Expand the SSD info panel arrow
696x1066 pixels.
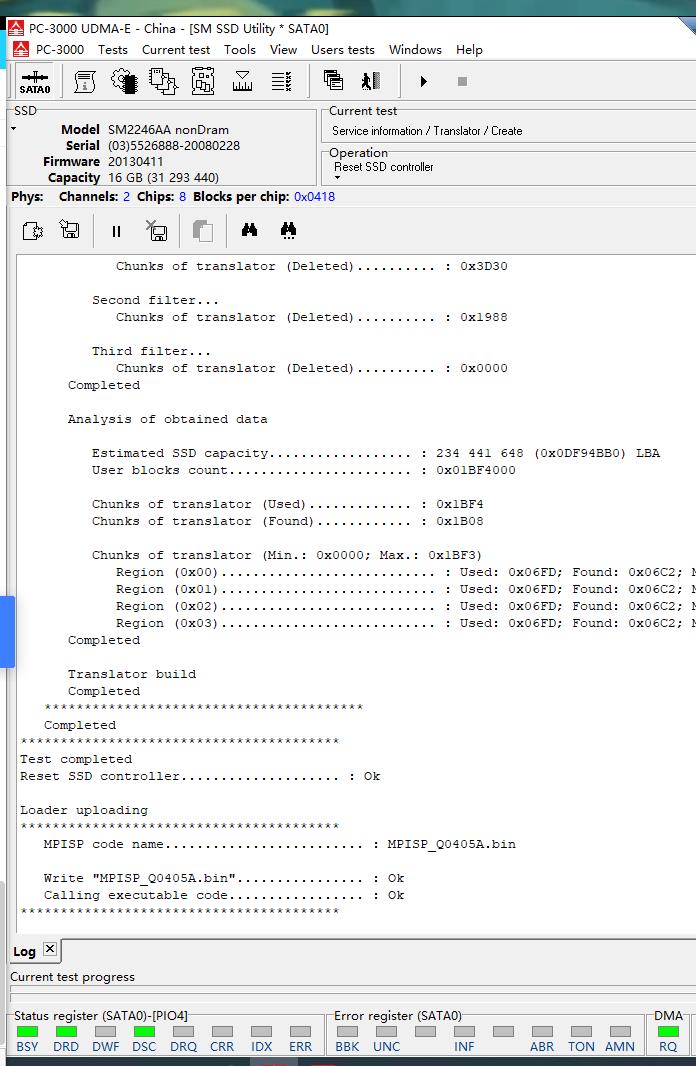[x=14, y=128]
